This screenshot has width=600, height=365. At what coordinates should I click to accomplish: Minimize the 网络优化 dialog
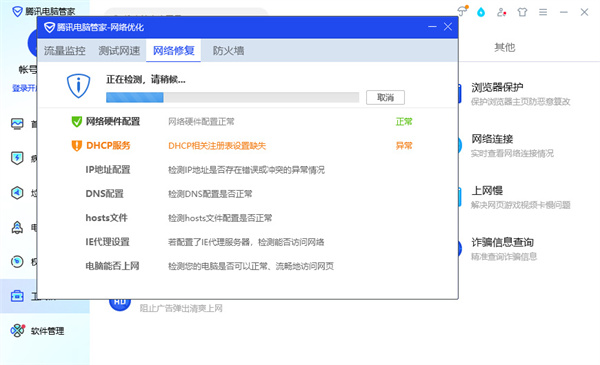(x=432, y=27)
